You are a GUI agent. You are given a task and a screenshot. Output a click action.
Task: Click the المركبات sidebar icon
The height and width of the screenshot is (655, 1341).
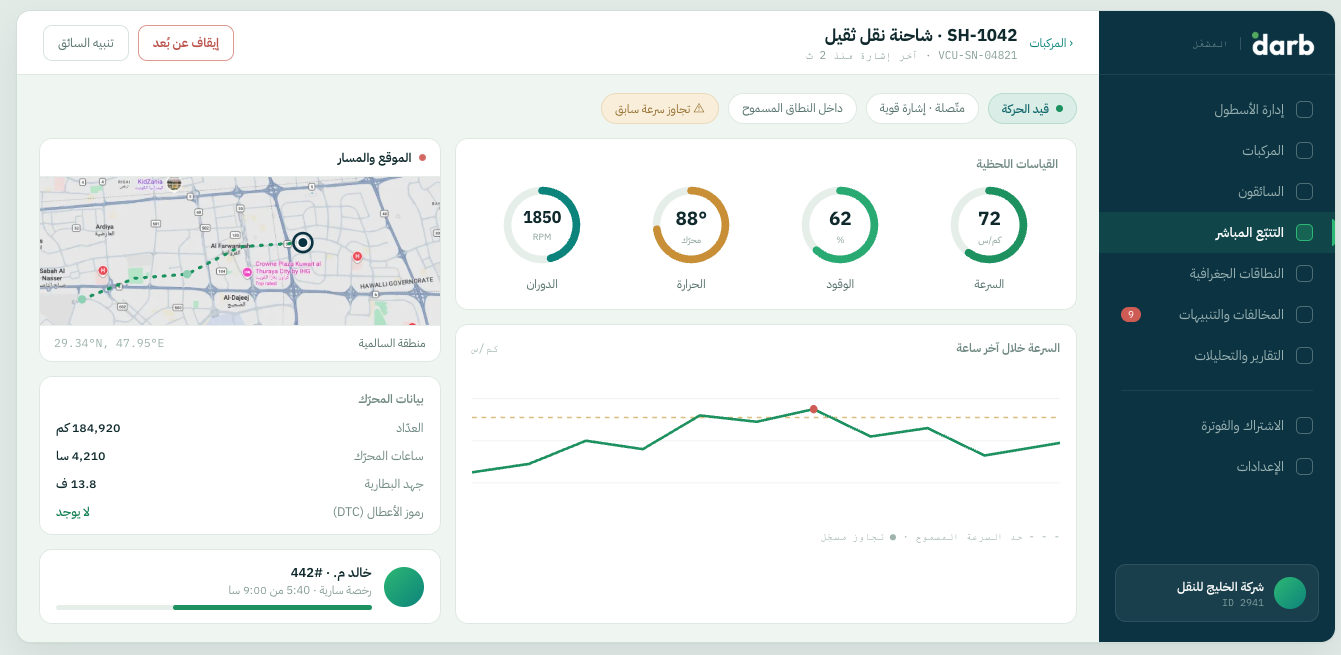1304,151
